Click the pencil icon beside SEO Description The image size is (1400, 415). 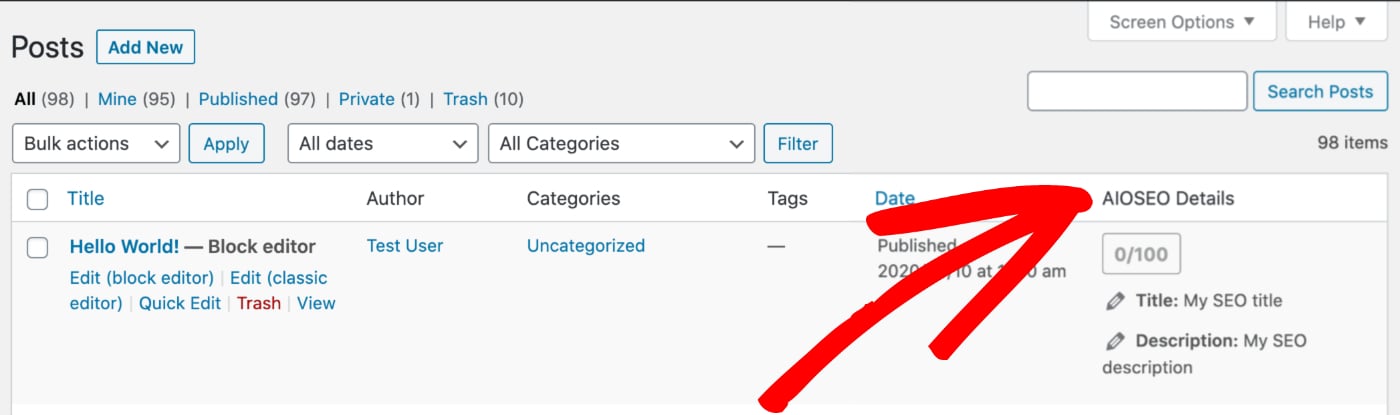[x=1115, y=342]
